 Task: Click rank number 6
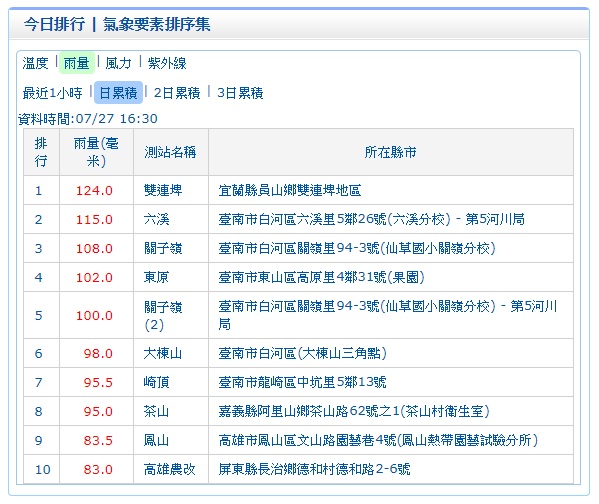point(39,353)
